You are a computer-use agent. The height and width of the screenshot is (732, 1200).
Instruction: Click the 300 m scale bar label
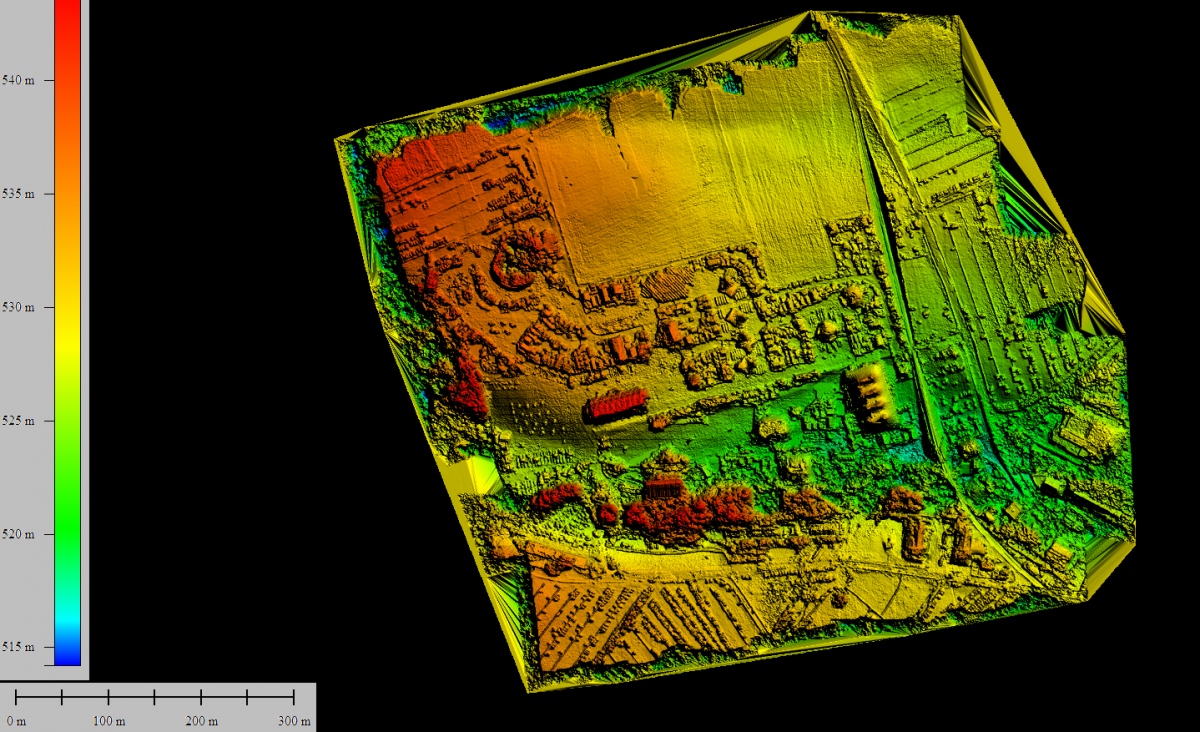pos(294,721)
